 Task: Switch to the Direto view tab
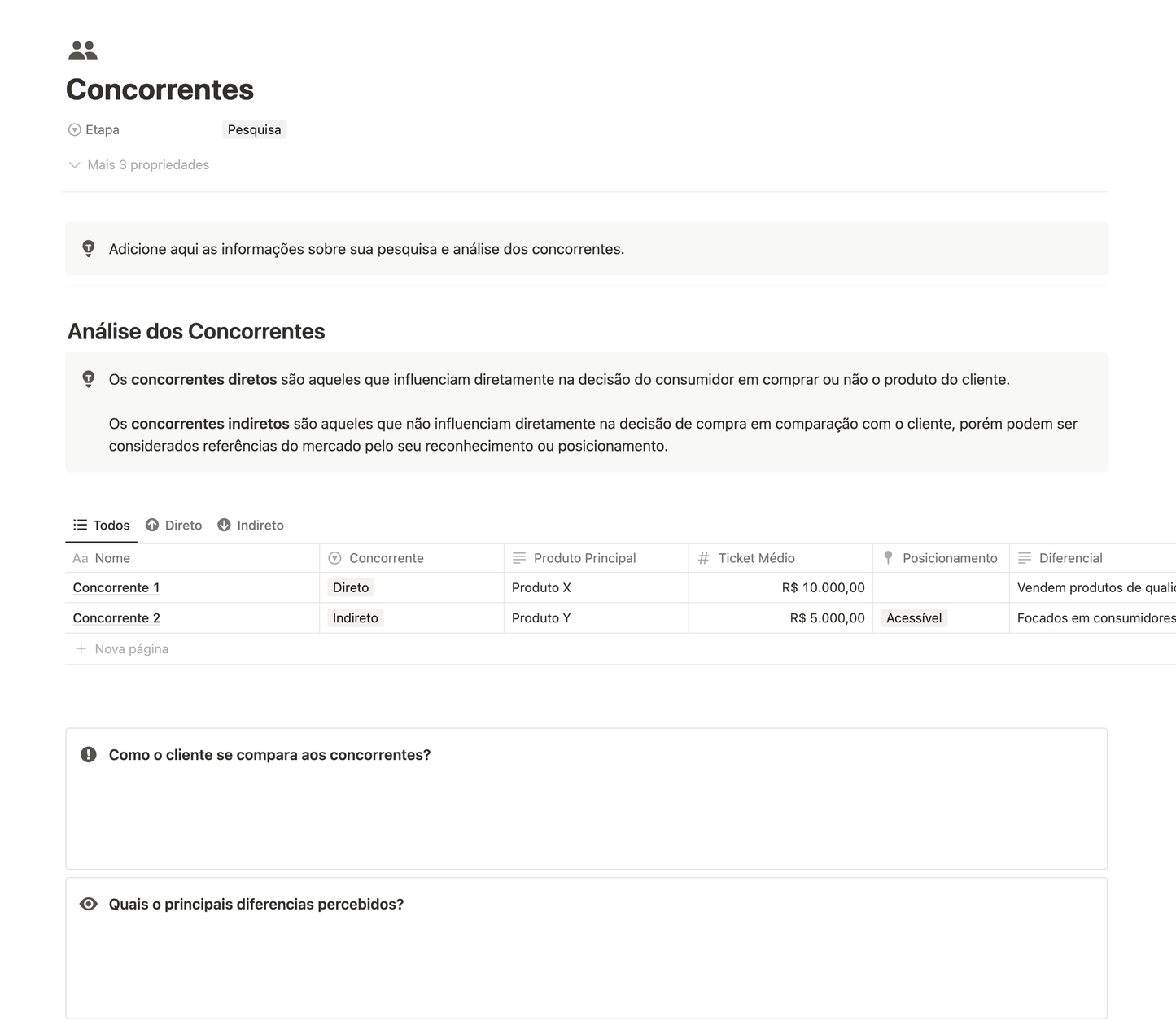tap(183, 525)
